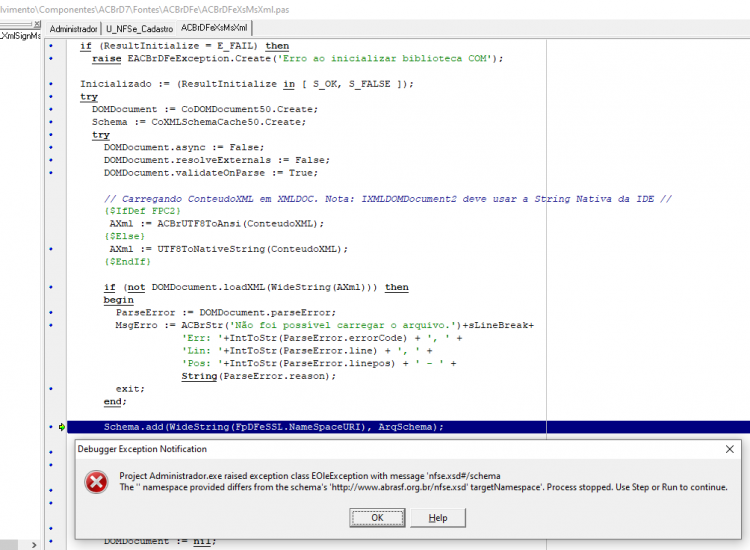Screen dimensions: 750x550
Task: Click the 'begin' keyword under loadXML check
Action: tap(119, 300)
